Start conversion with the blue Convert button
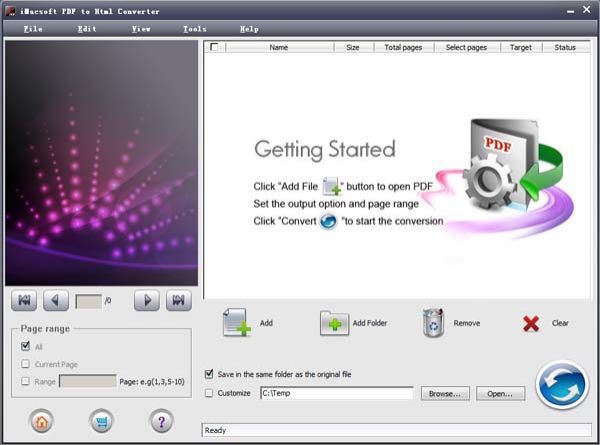This screenshot has height=445, width=600. [562, 385]
